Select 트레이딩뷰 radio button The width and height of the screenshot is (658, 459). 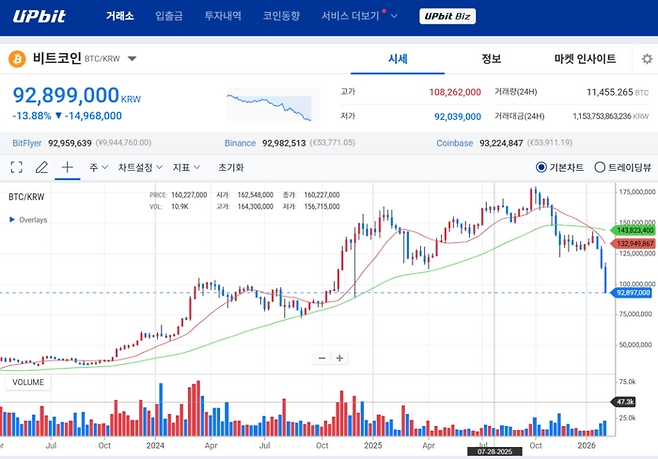(599, 167)
